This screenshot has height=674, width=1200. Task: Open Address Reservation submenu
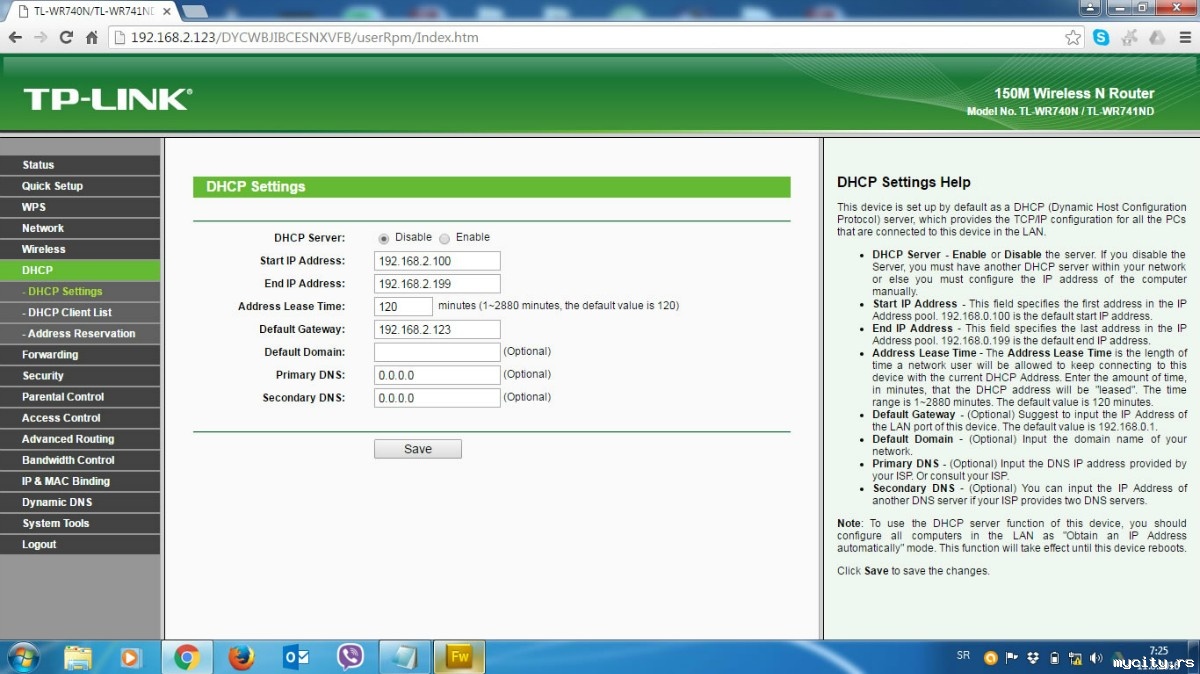click(x=80, y=333)
